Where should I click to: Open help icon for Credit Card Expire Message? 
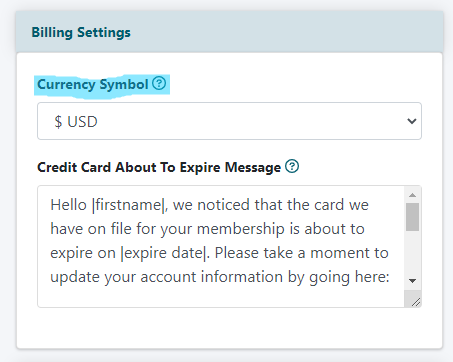pyautogui.click(x=292, y=166)
